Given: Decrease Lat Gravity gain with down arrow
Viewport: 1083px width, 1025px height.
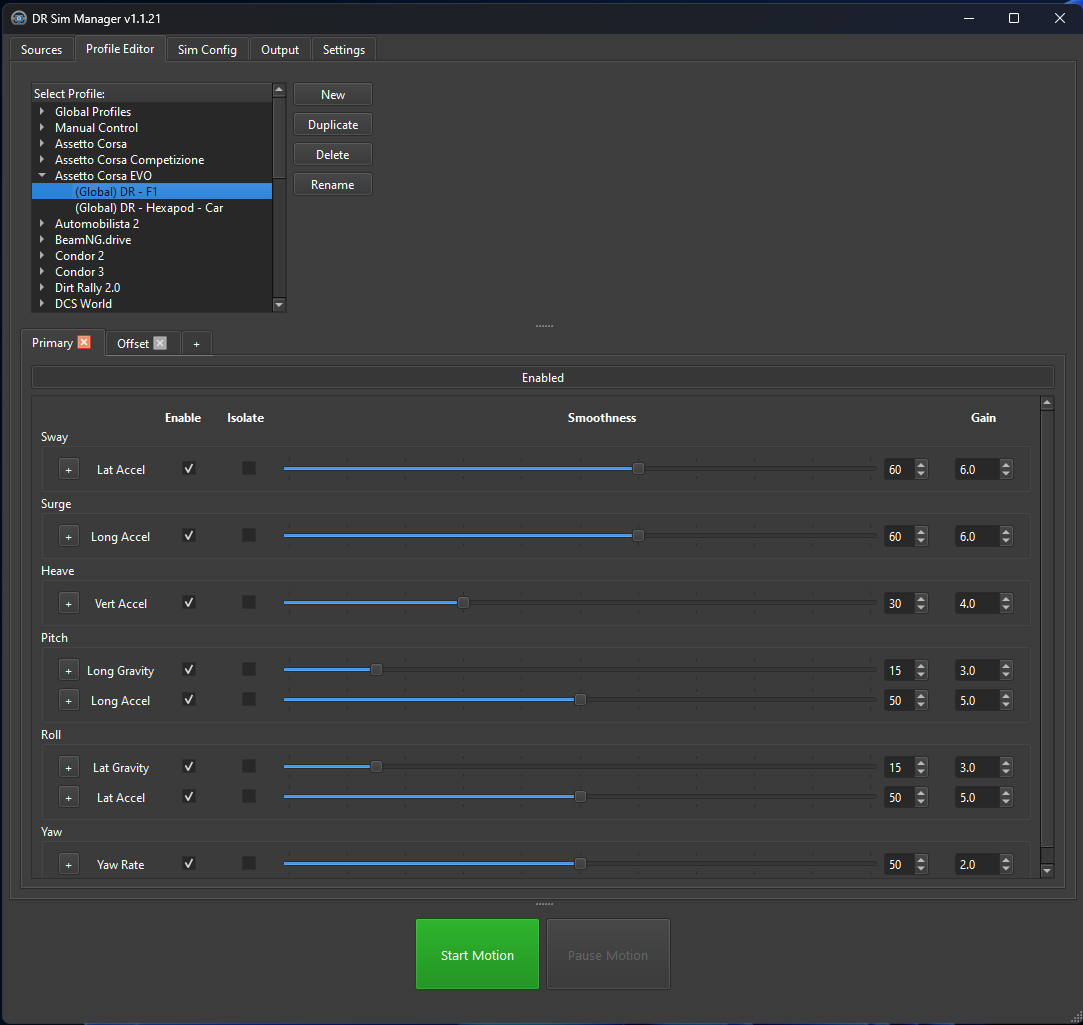Looking at the screenshot, I should [x=1006, y=772].
